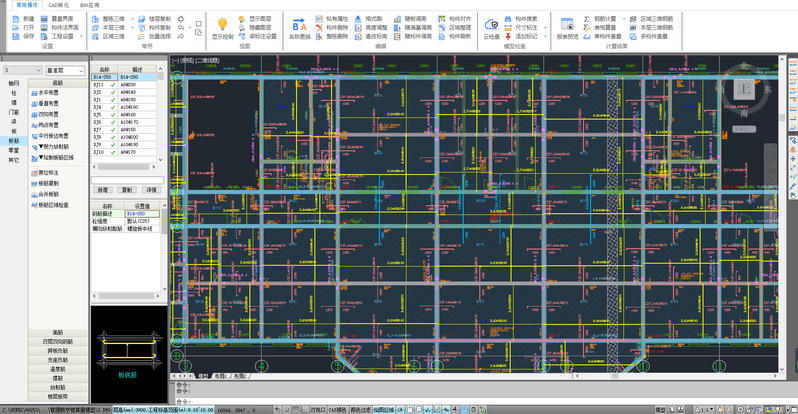Open 报表预览 report preview
The width and height of the screenshot is (798, 414).
[x=567, y=24]
